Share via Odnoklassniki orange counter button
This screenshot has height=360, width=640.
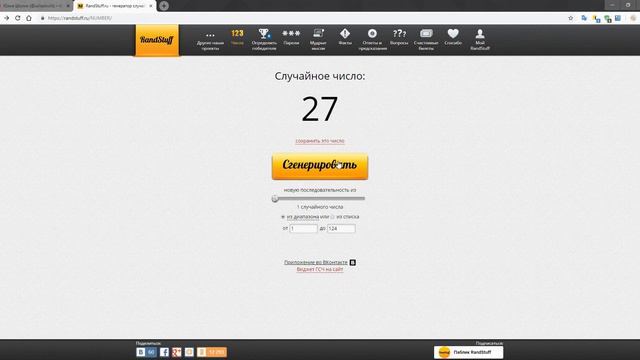(212, 352)
